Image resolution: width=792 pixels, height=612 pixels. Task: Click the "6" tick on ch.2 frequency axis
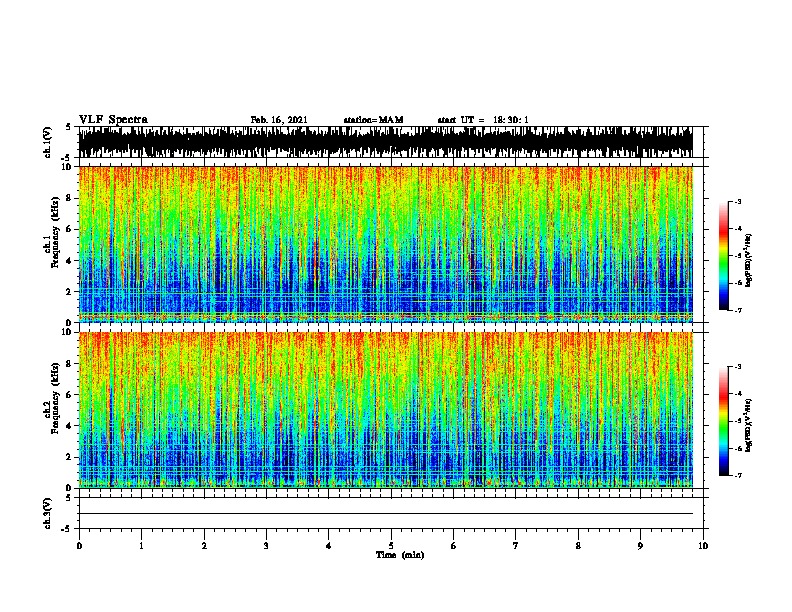click(70, 395)
